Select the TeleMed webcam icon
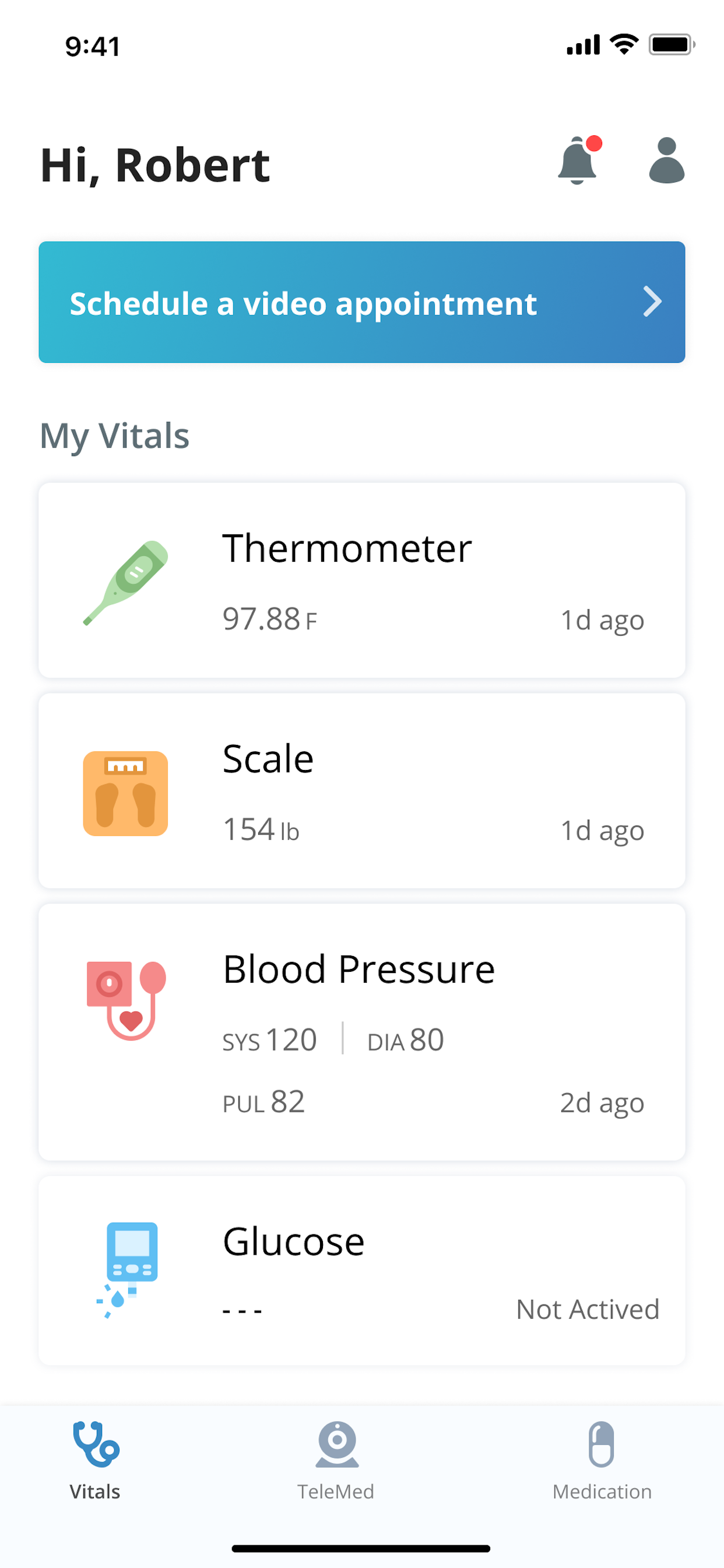Image resolution: width=724 pixels, height=1568 pixels. coord(336,1444)
